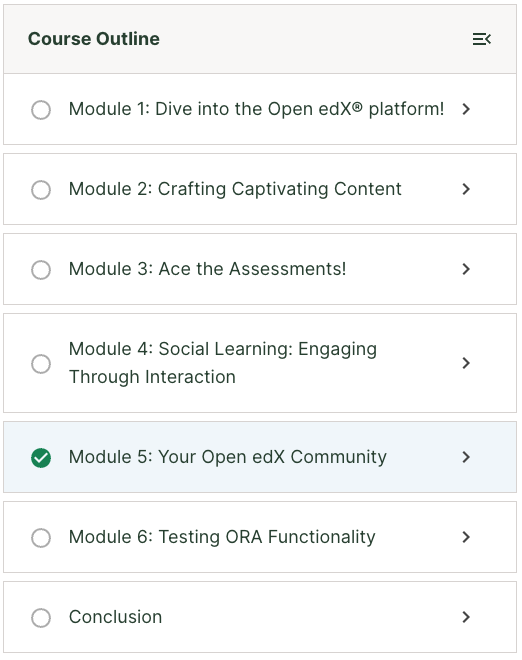This screenshot has height=660, width=522.
Task: Open the Conclusion section title
Action: (x=115, y=617)
